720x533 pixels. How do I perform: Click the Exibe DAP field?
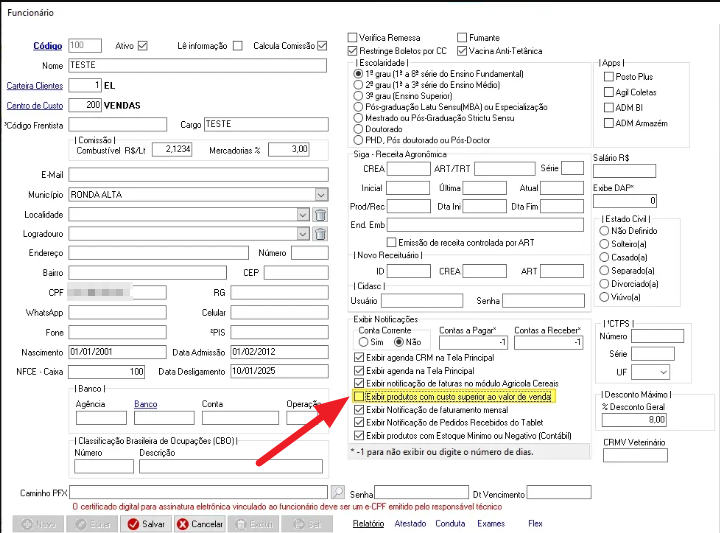(x=625, y=201)
